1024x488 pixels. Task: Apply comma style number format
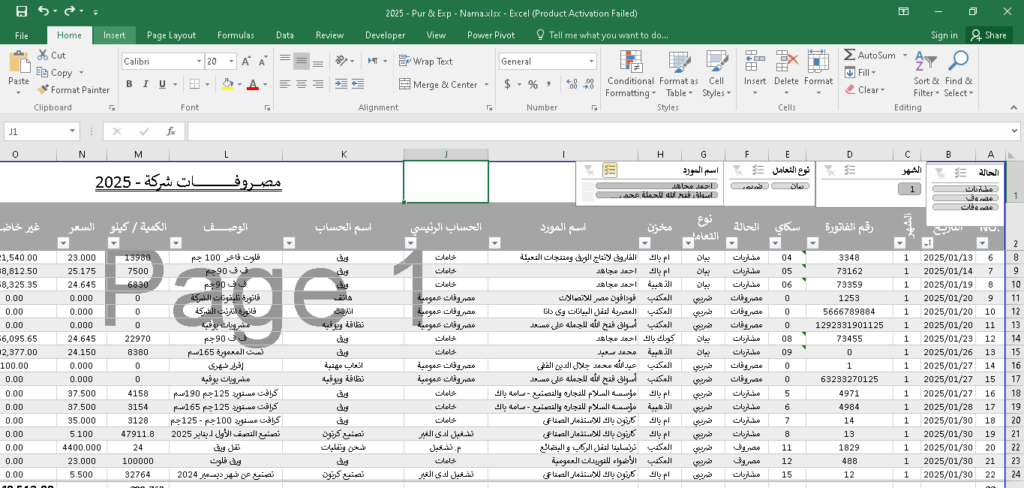point(549,84)
